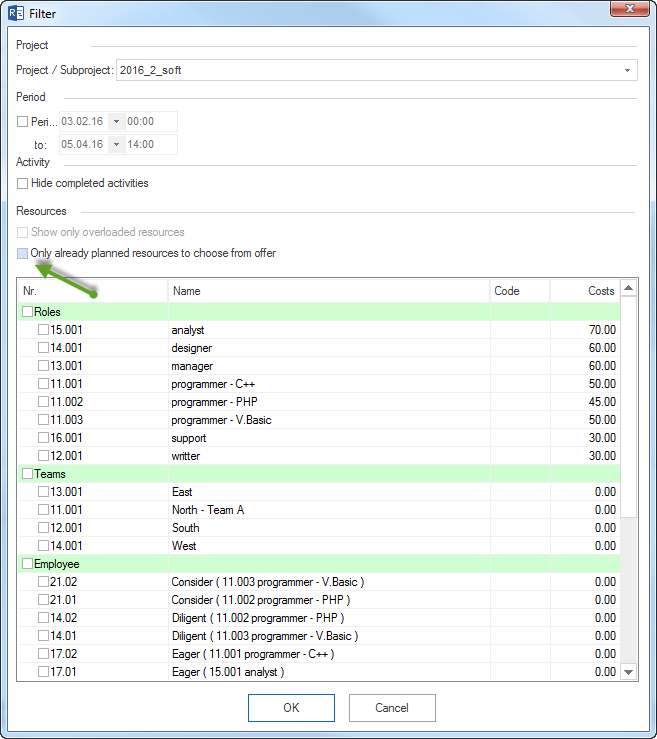Check the 16.001 support checkbox

(x=43, y=437)
